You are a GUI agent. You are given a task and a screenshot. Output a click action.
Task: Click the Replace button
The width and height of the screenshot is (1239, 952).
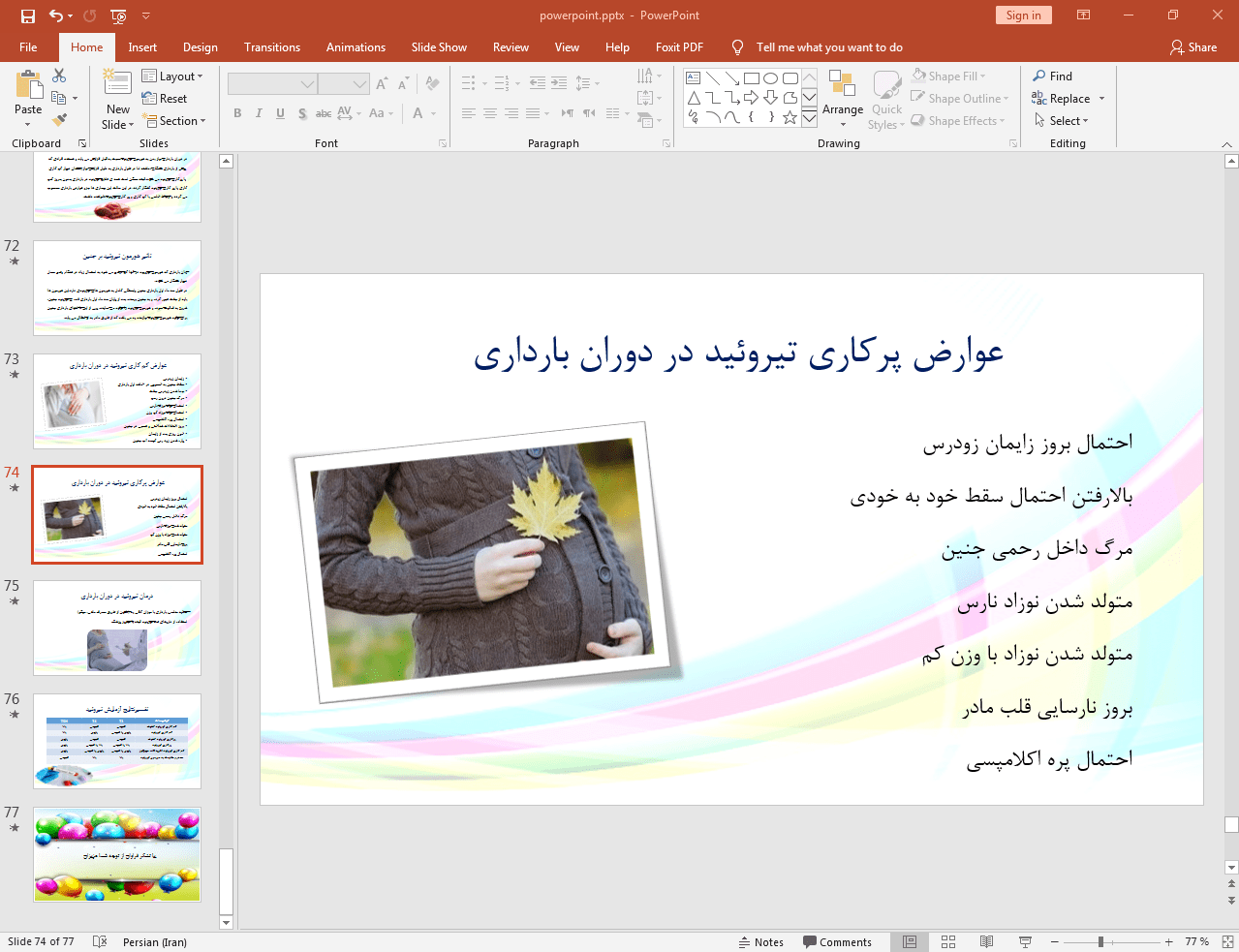click(1063, 98)
